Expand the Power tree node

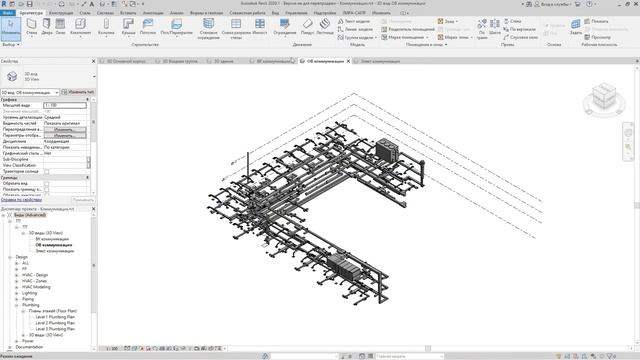[x=17, y=341]
